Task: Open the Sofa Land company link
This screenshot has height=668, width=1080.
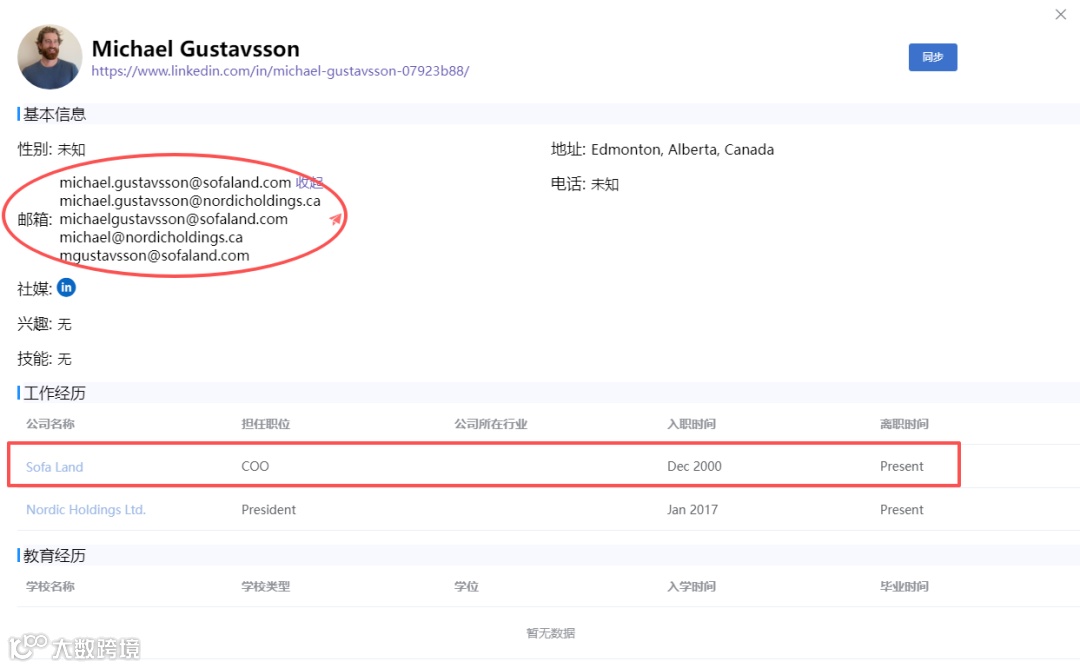Action: point(54,467)
